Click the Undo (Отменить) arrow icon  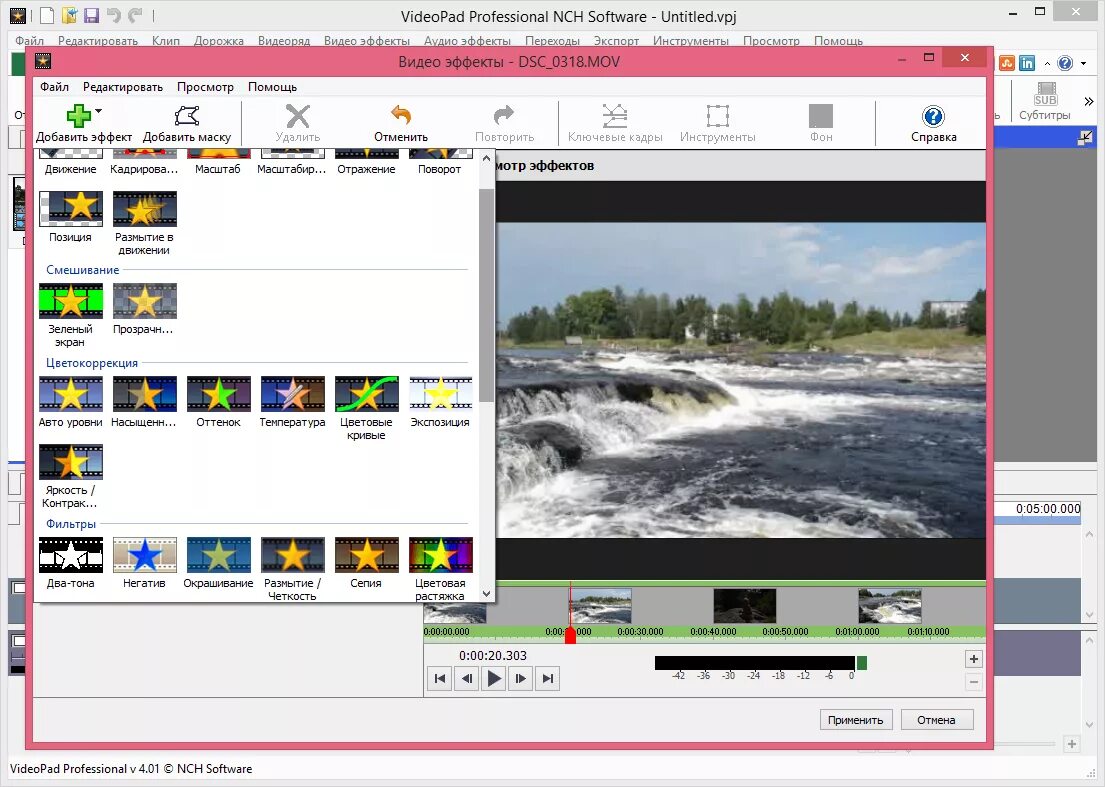401,114
